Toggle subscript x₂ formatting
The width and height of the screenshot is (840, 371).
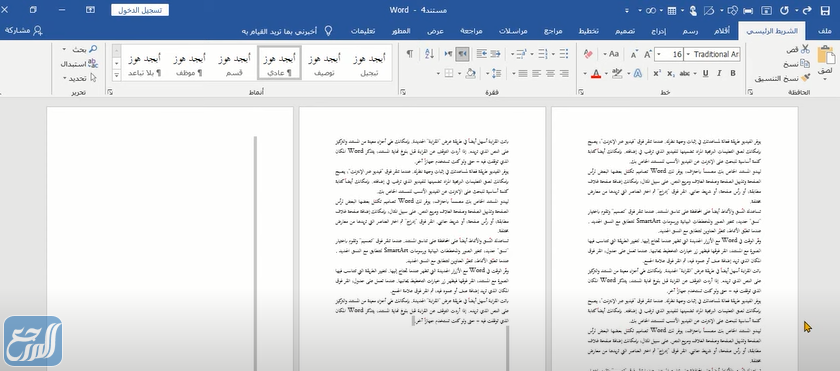(x=671, y=73)
